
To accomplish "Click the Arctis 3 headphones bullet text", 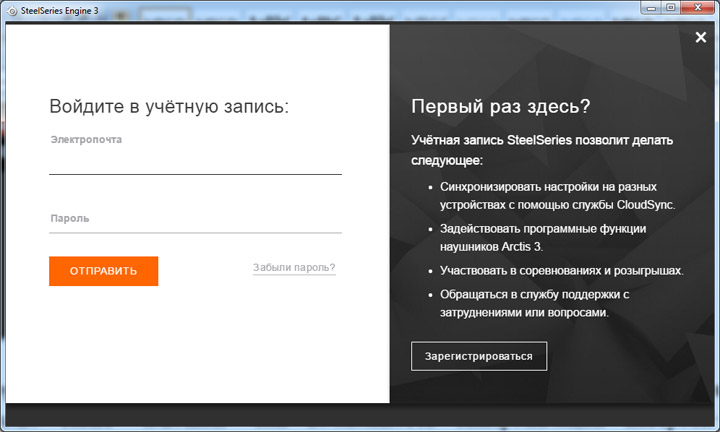I will (543, 237).
